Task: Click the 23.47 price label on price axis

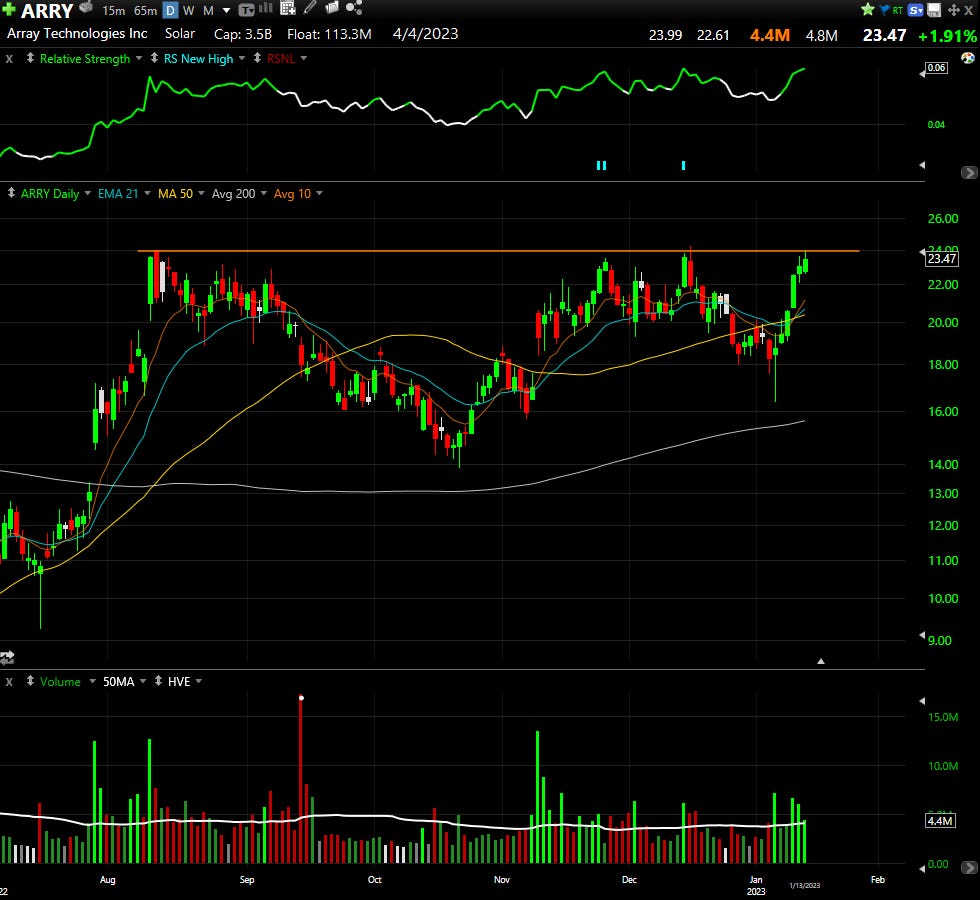Action: (x=942, y=259)
